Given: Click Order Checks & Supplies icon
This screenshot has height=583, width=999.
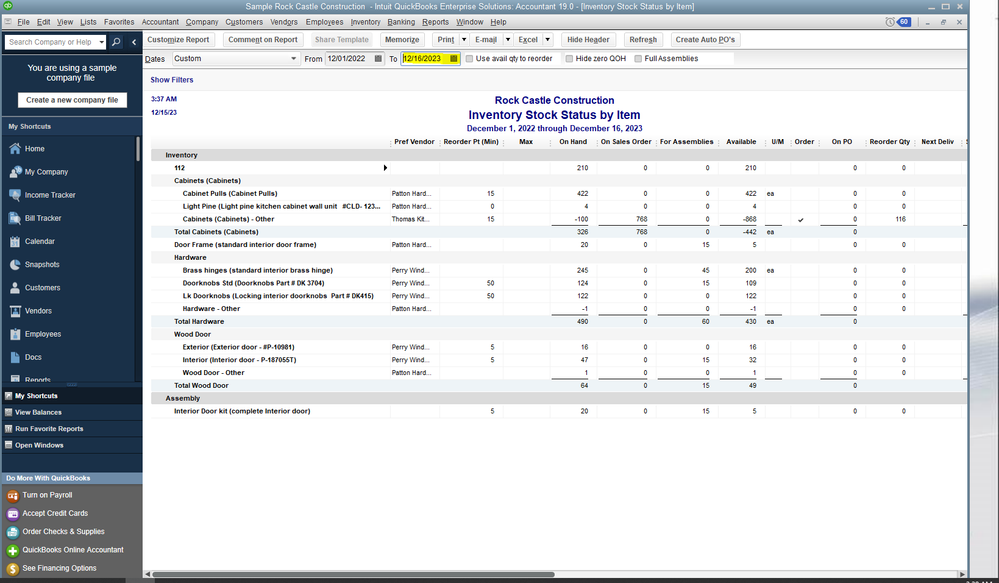Looking at the screenshot, I should [x=13, y=532].
